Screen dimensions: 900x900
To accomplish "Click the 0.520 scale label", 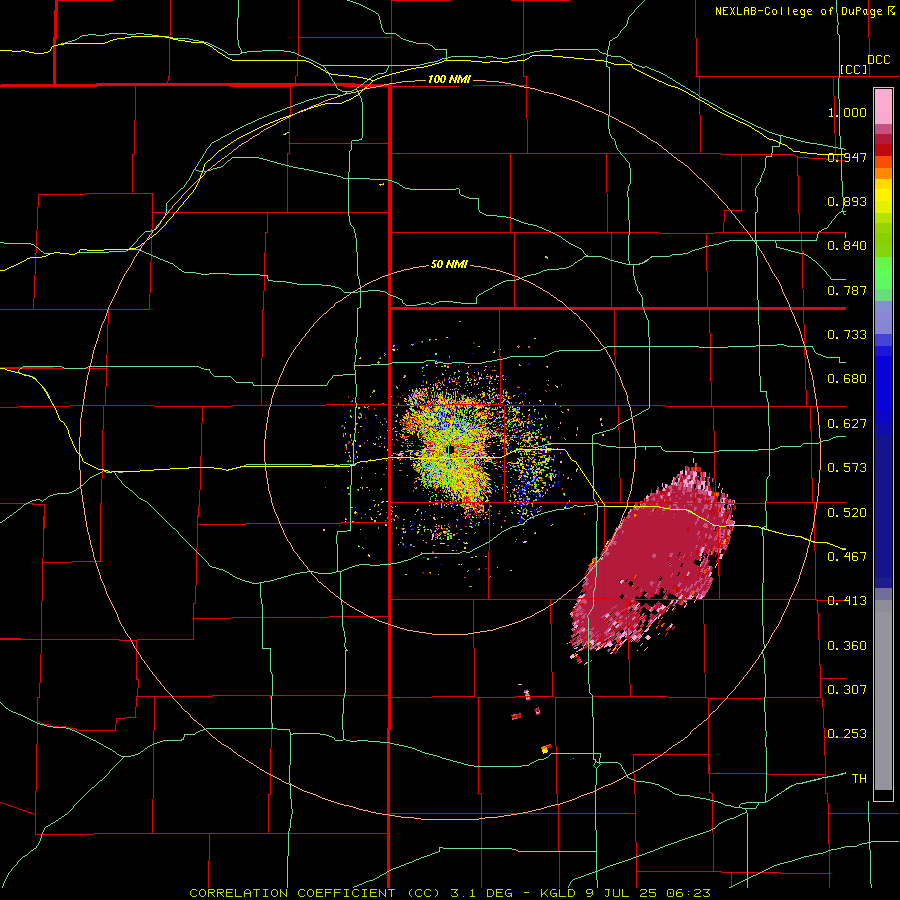I will point(847,512).
